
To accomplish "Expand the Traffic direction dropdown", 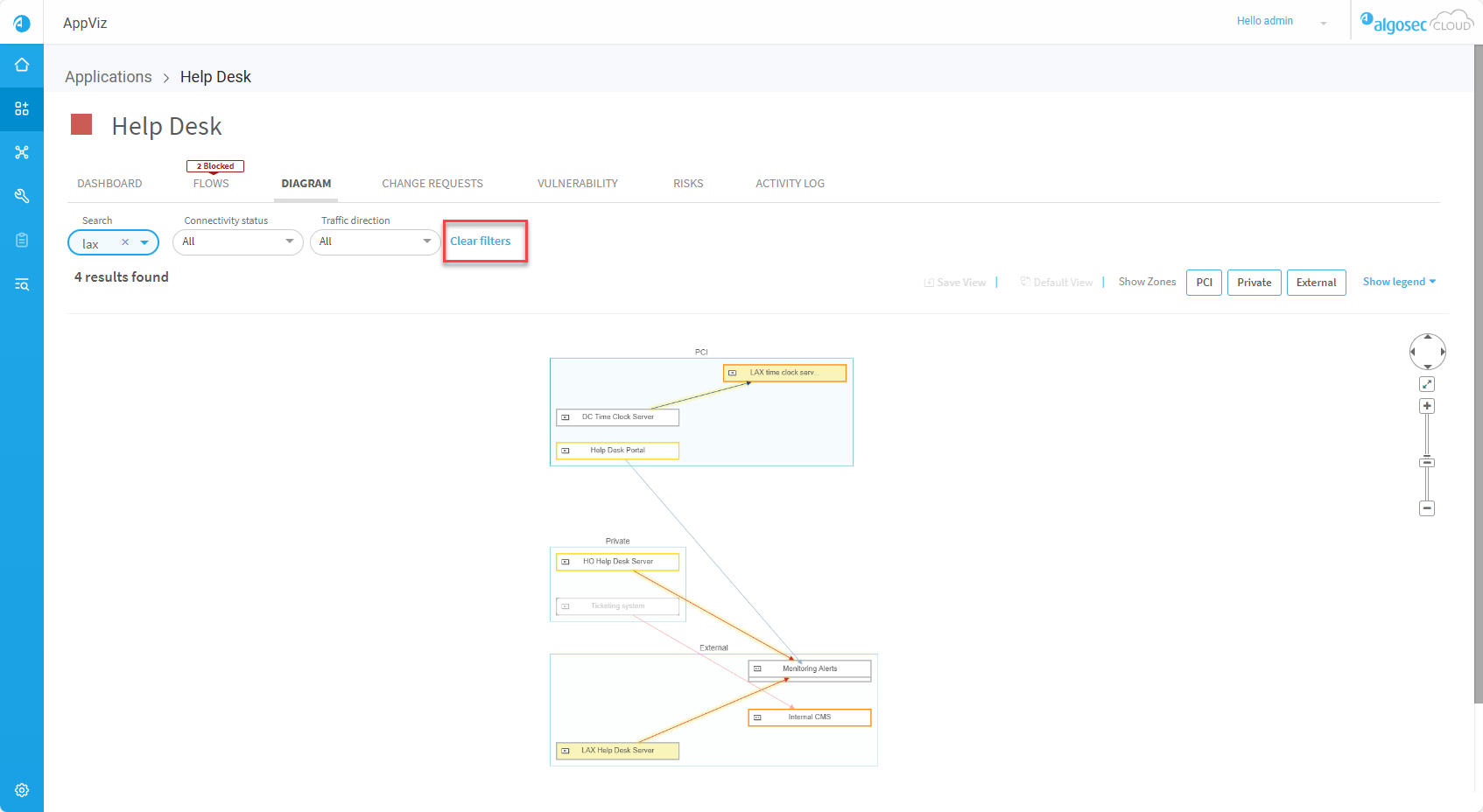I will [375, 242].
